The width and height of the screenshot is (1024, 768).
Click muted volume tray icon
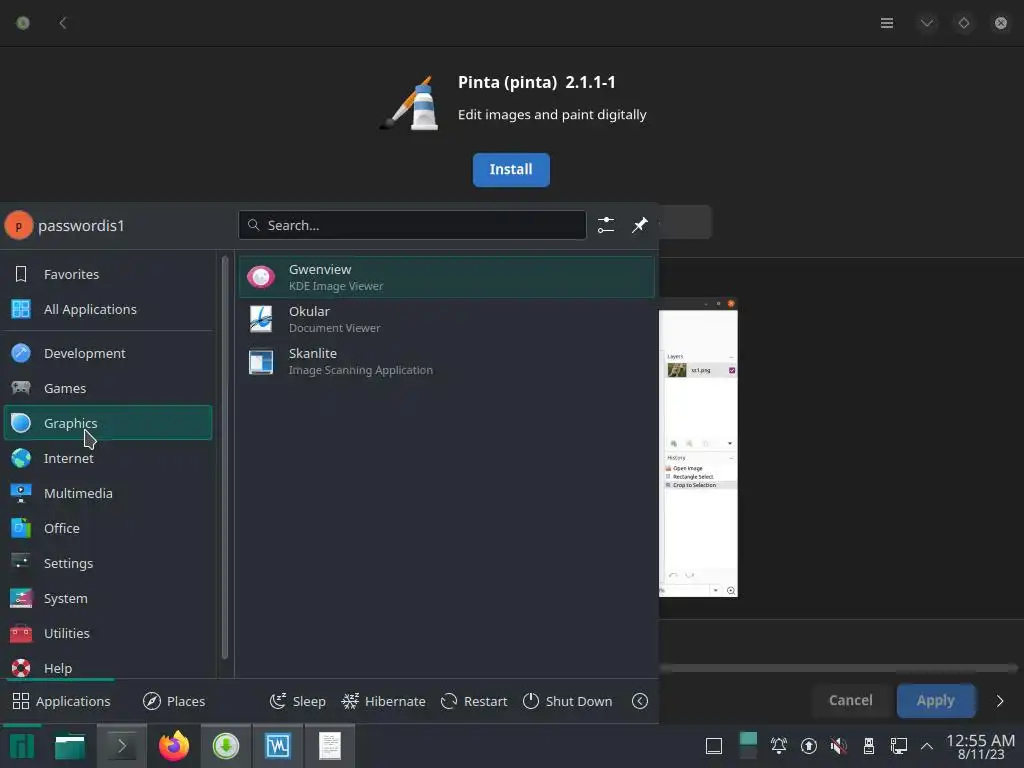point(839,746)
